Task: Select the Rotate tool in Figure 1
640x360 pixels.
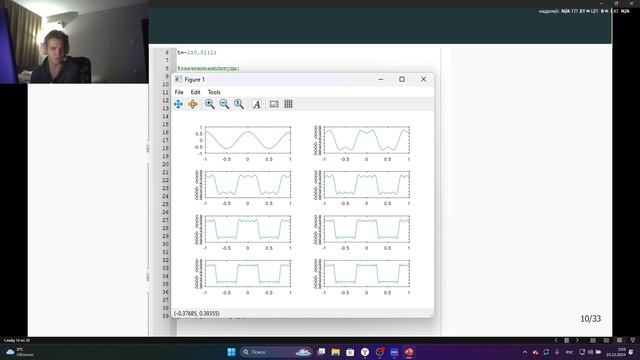Action: pos(193,104)
